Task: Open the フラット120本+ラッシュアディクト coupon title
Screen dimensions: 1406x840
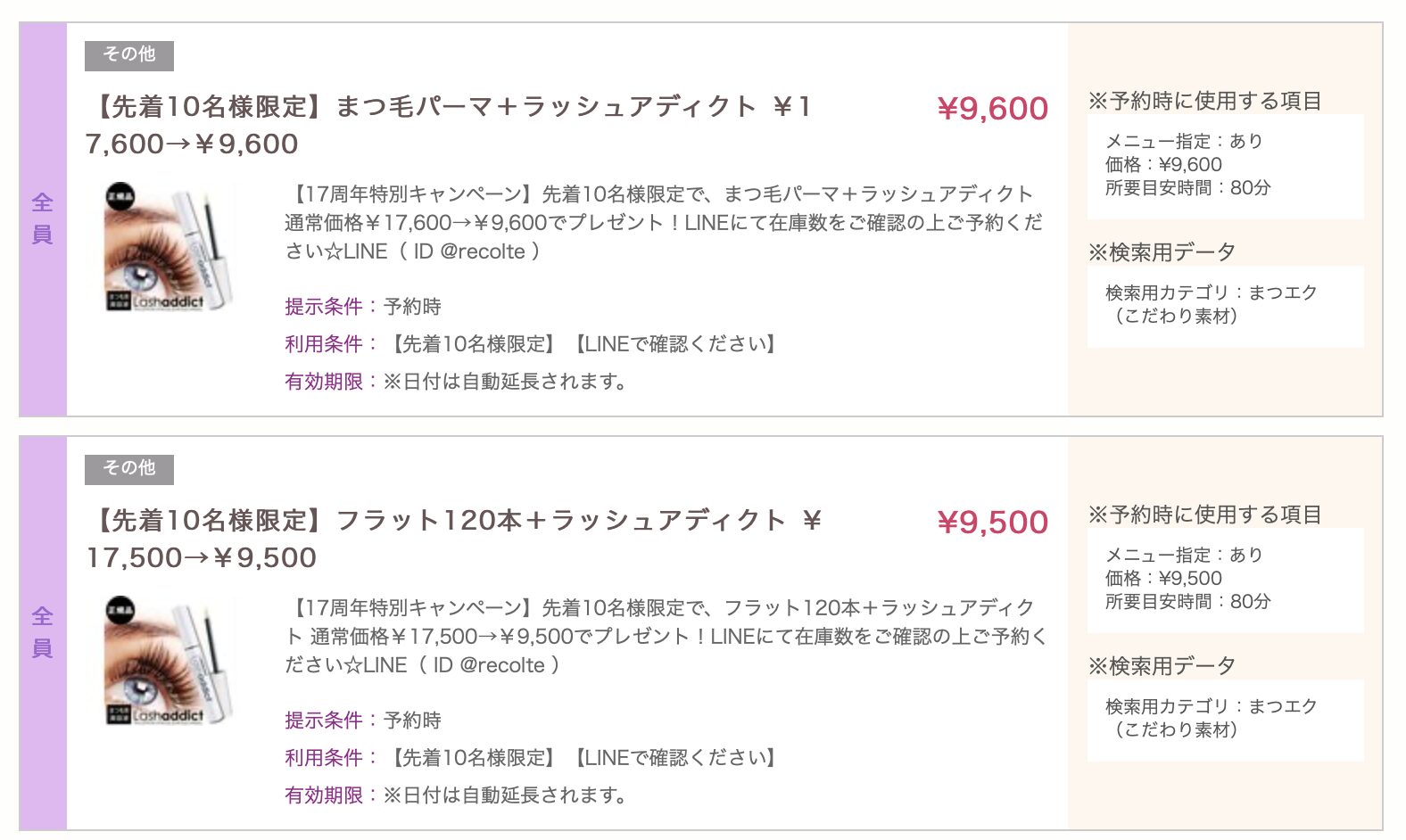Action: pyautogui.click(x=454, y=539)
